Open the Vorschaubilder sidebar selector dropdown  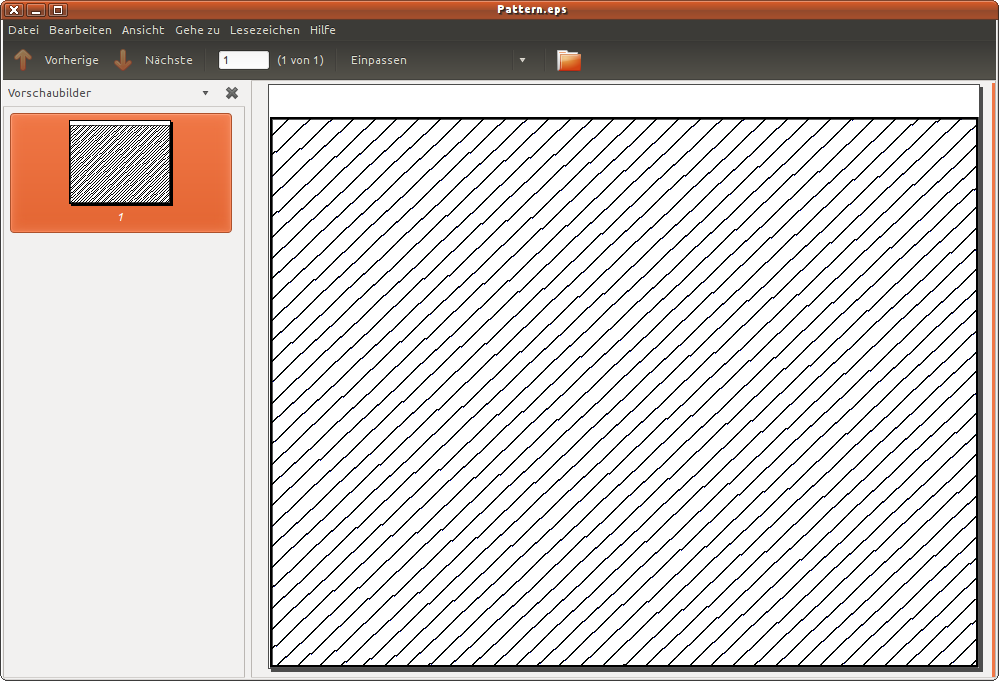click(x=205, y=93)
